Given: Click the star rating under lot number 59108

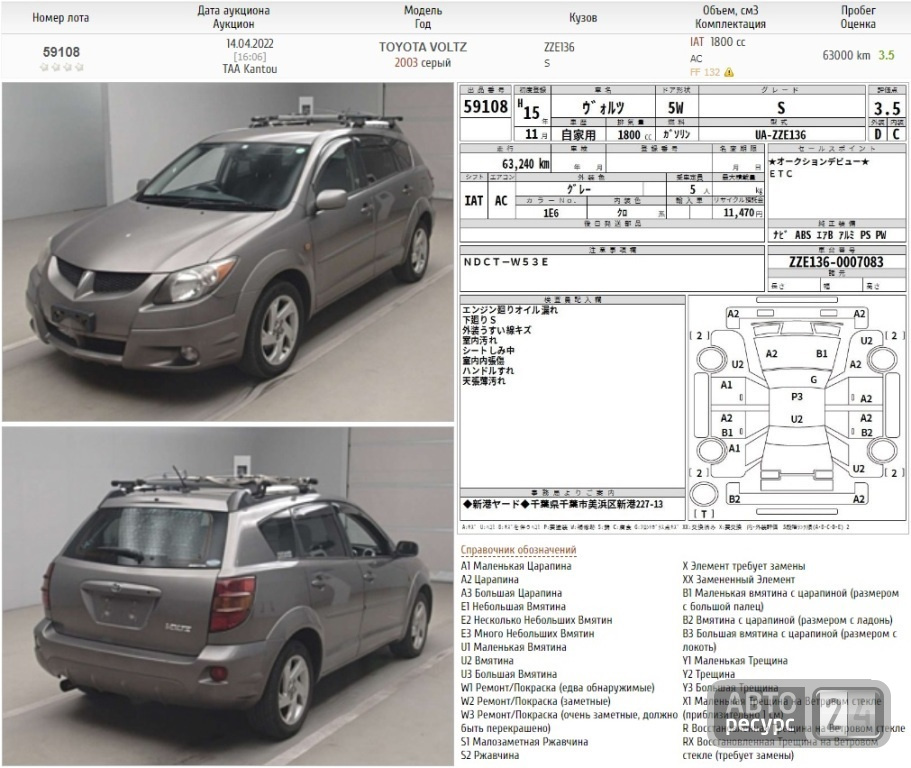Looking at the screenshot, I should [62, 67].
